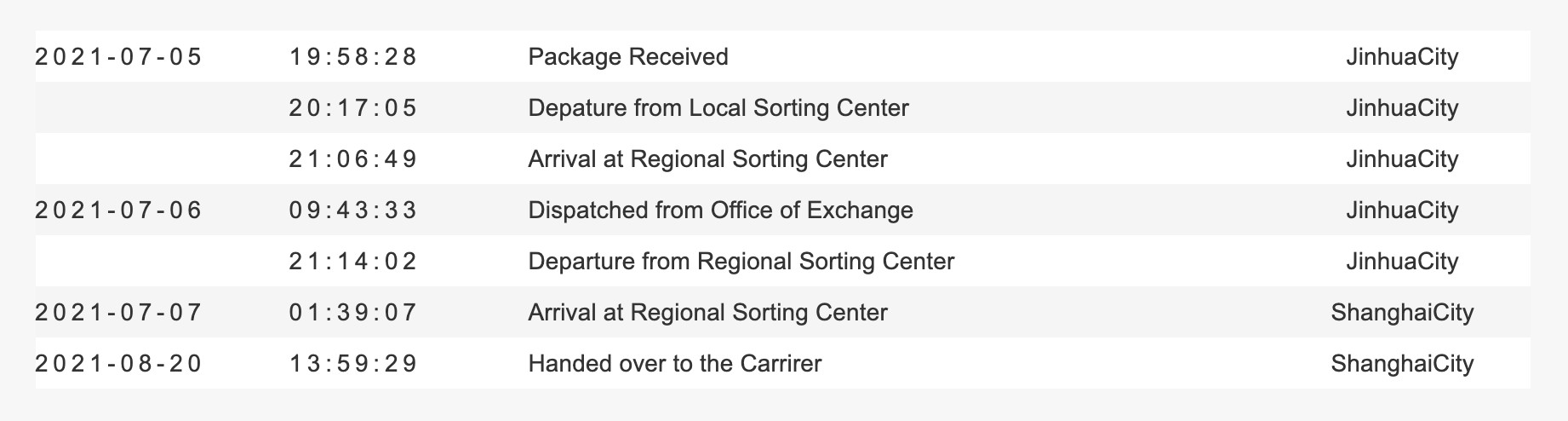Click the Package Received status
Image resolution: width=1568 pixels, height=421 pixels.
coord(628,57)
